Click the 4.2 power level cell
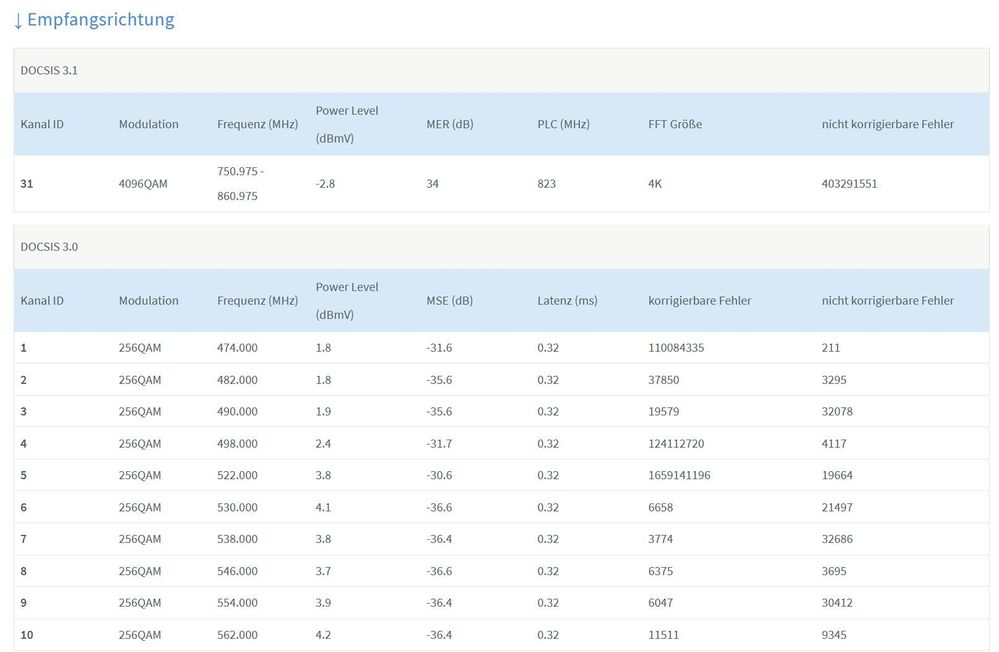Image resolution: width=999 pixels, height=652 pixels. click(x=323, y=635)
